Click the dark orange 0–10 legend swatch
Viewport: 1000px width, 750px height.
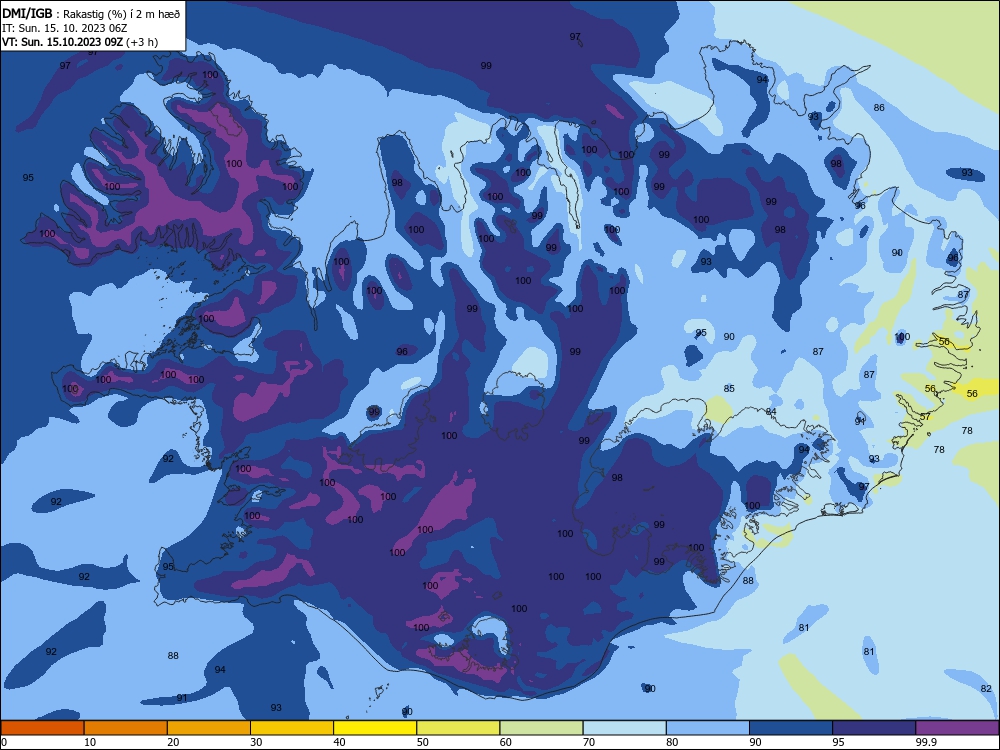[x=42, y=728]
